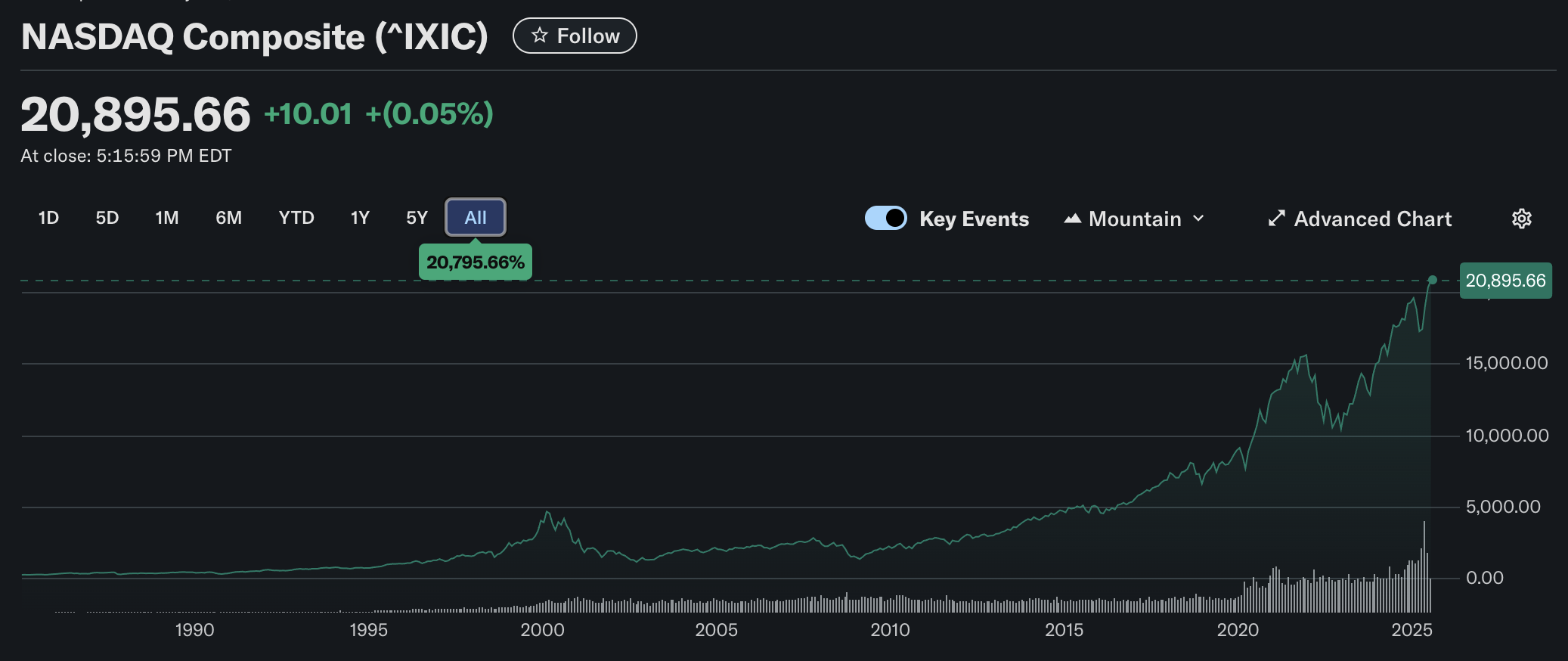Open chart settings gear icon
The image size is (1568, 661).
pos(1521,219)
